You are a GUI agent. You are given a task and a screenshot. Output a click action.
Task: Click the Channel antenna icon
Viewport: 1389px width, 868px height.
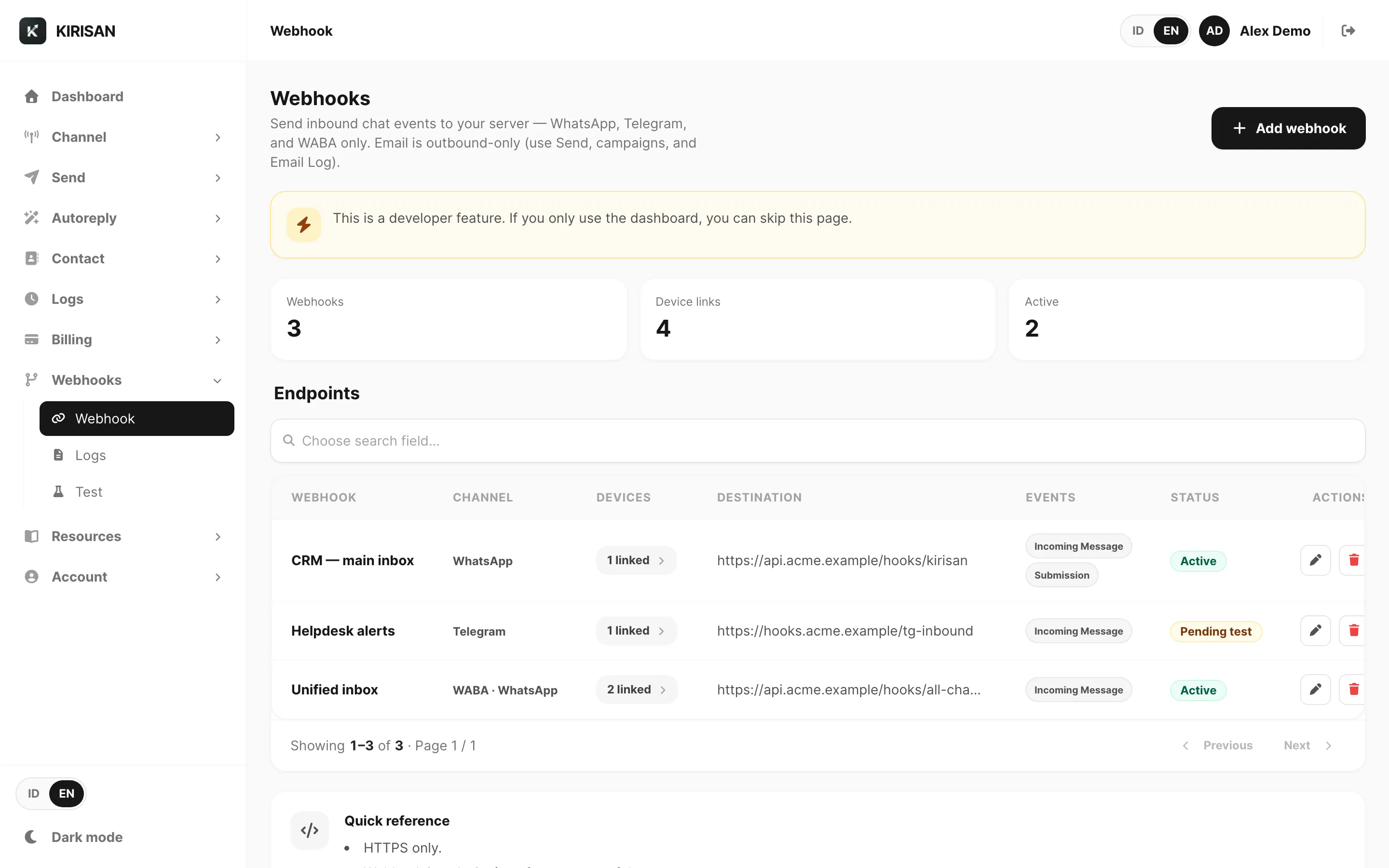click(31, 136)
